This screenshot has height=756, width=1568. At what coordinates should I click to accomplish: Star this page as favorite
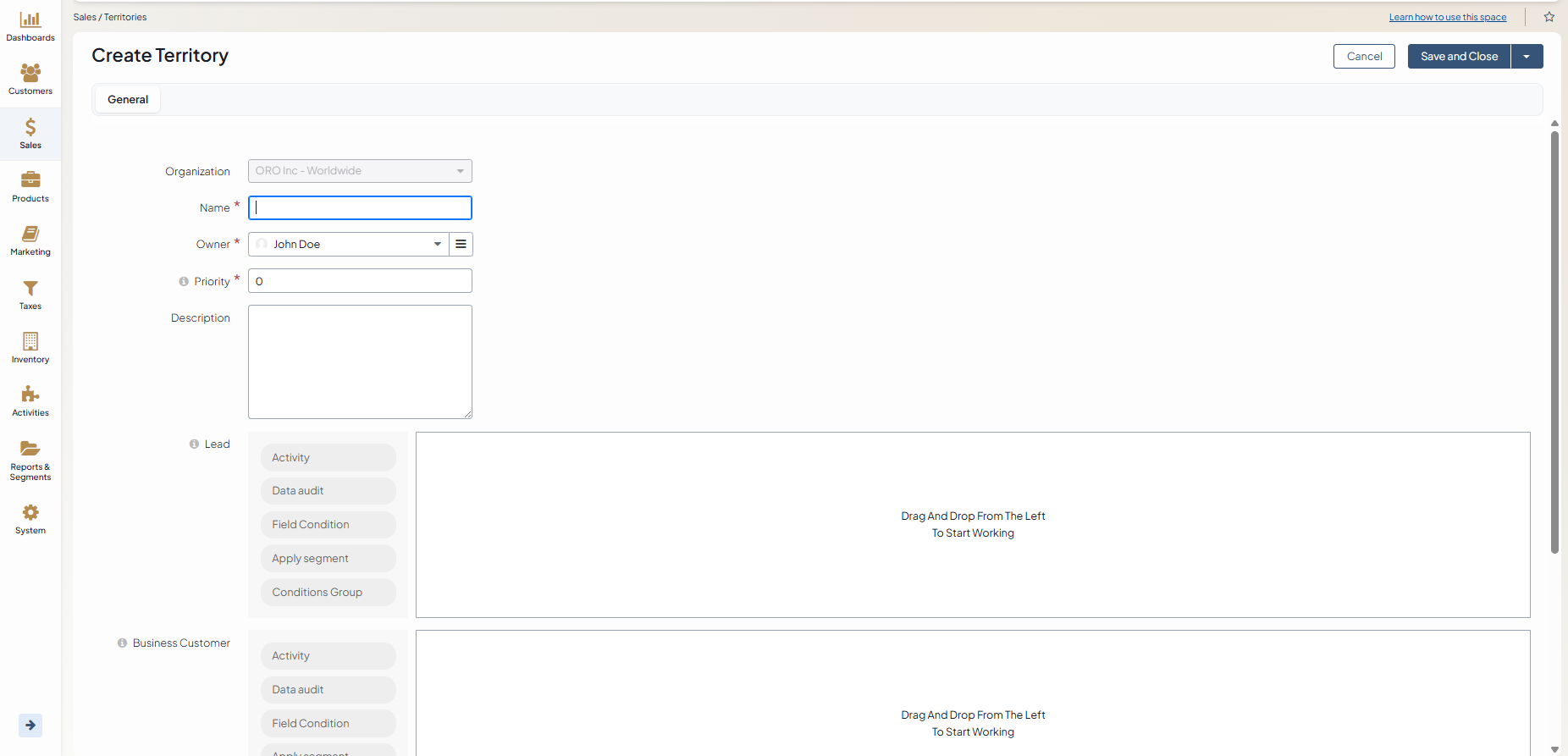(1549, 17)
